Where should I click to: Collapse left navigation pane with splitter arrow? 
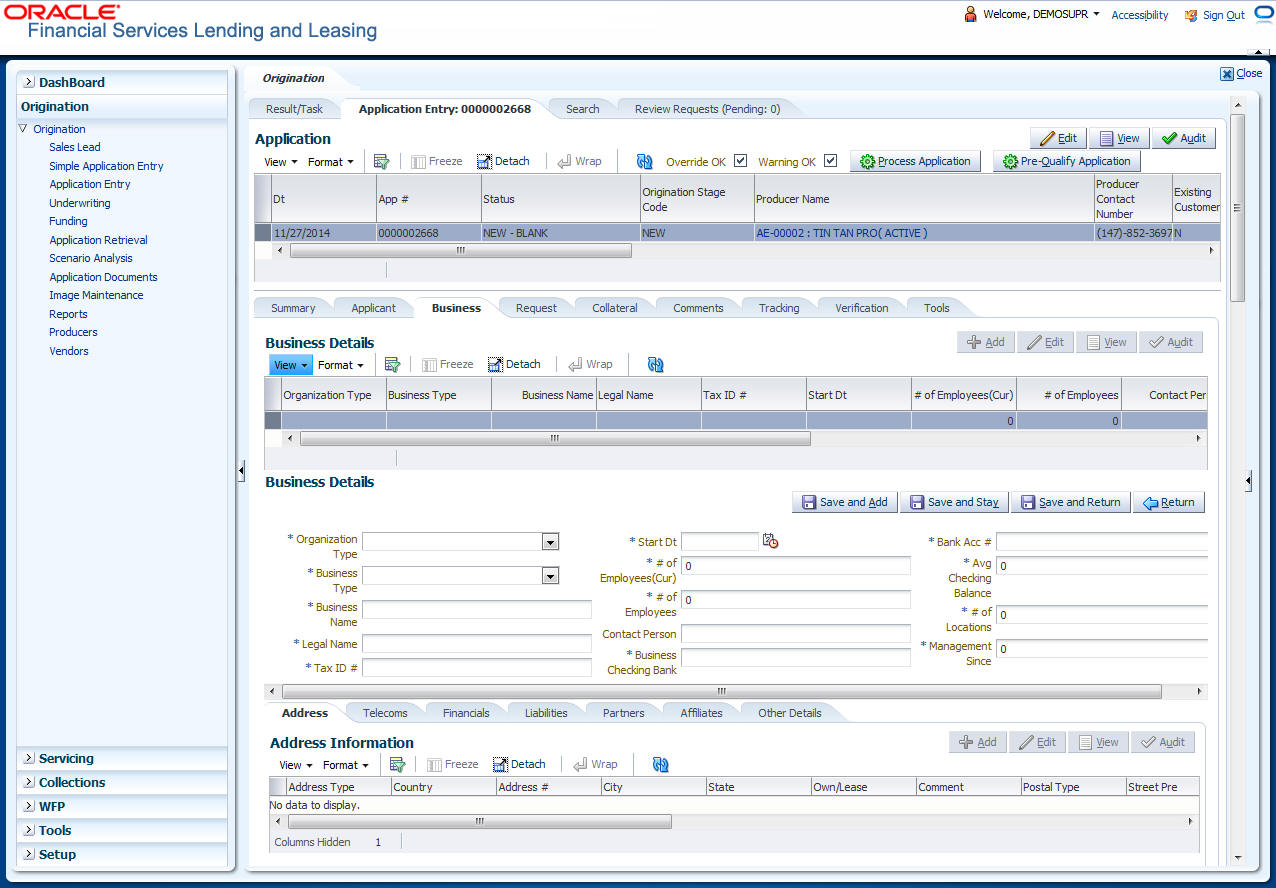[x=241, y=472]
